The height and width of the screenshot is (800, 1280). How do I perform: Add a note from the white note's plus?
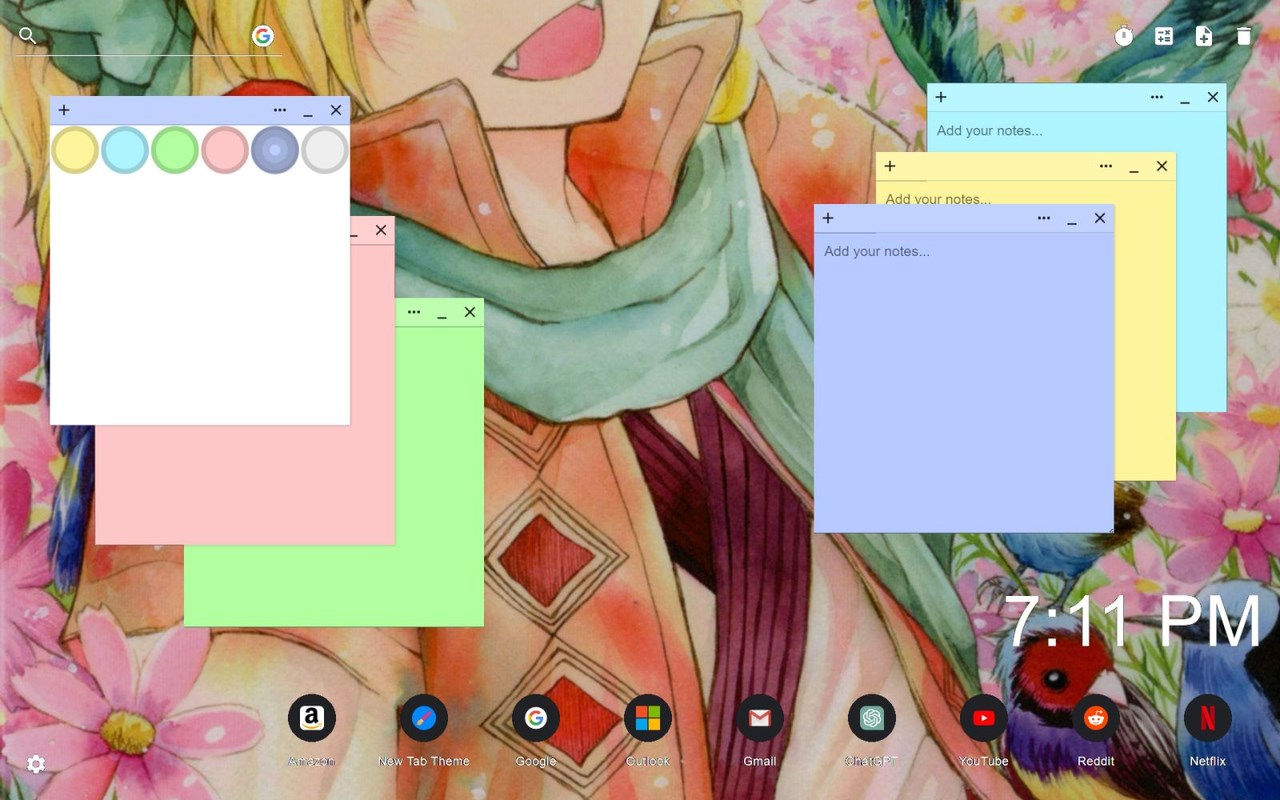click(64, 110)
